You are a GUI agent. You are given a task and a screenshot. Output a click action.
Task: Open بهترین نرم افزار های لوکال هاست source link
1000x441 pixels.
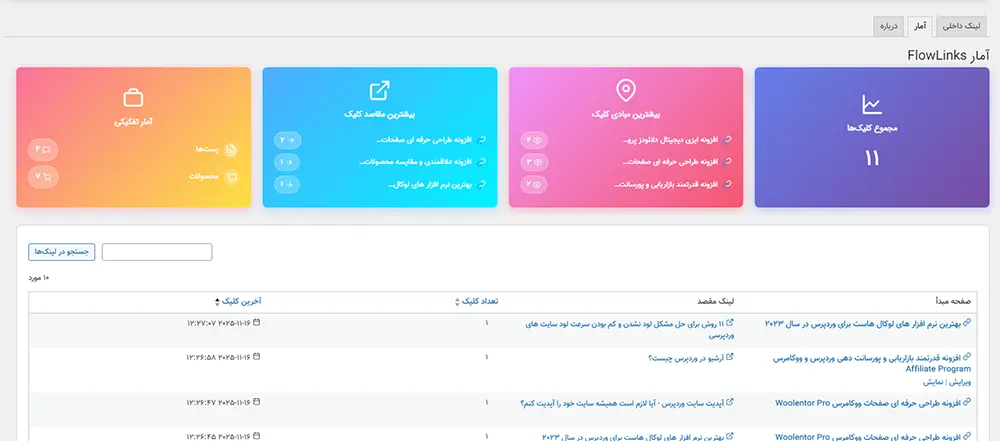click(x=862, y=324)
